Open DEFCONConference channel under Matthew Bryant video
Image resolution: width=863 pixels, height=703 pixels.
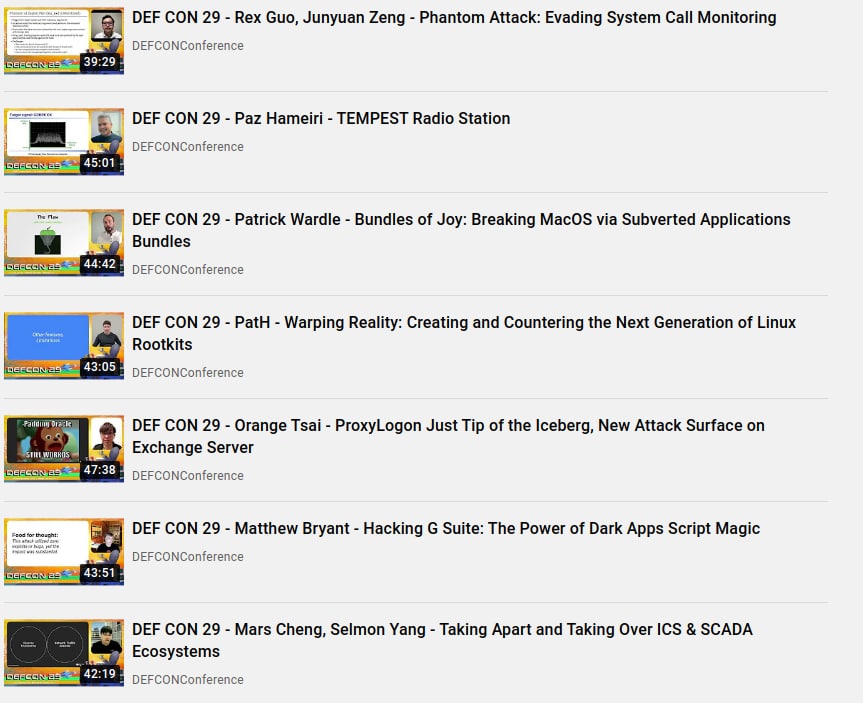[x=188, y=557]
